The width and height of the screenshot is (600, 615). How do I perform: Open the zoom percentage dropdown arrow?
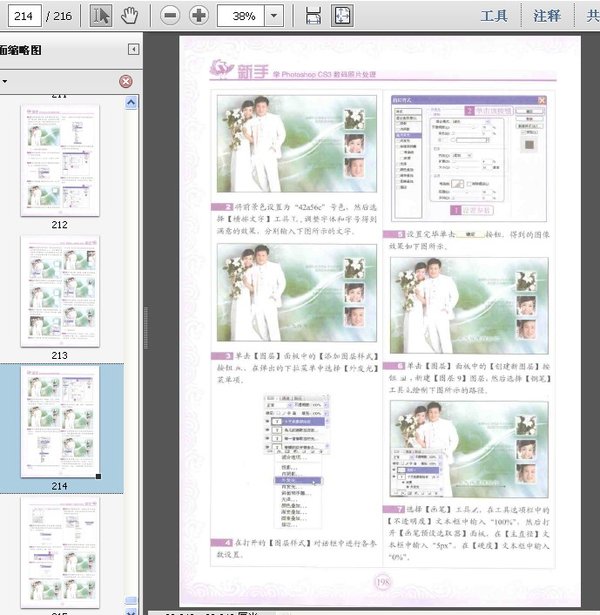pyautogui.click(x=274, y=16)
